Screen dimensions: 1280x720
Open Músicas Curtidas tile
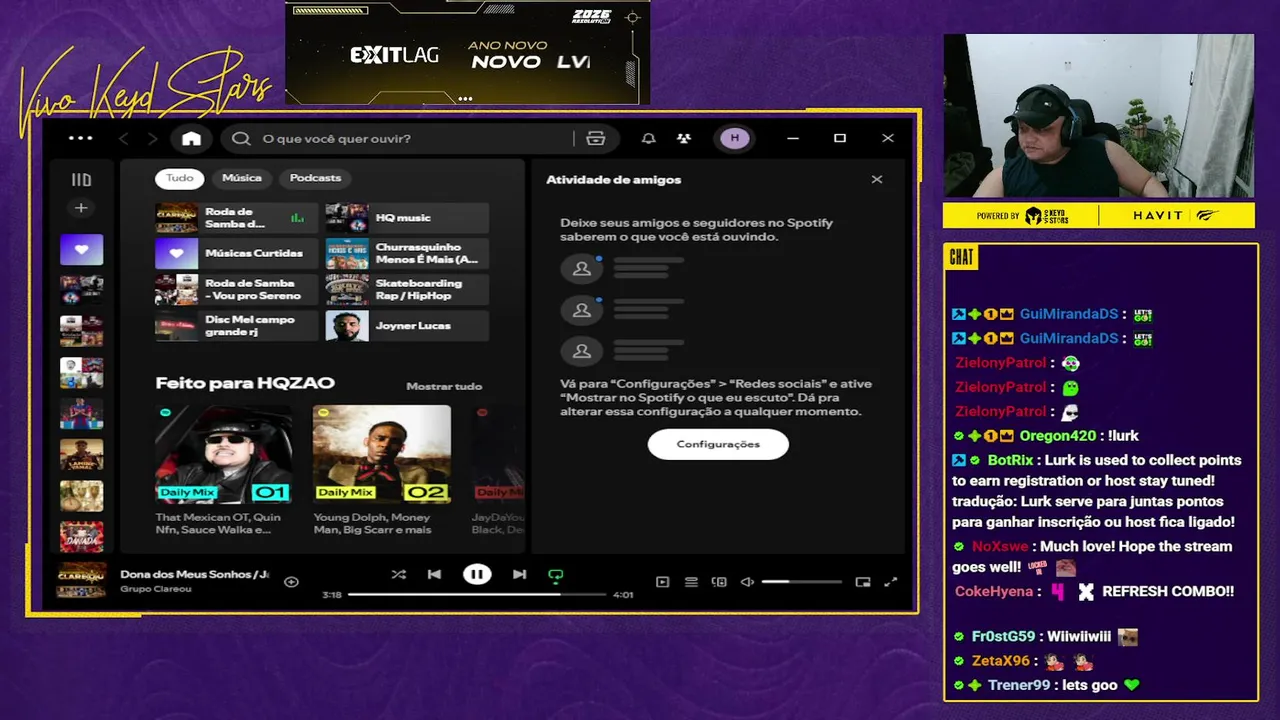click(x=236, y=254)
